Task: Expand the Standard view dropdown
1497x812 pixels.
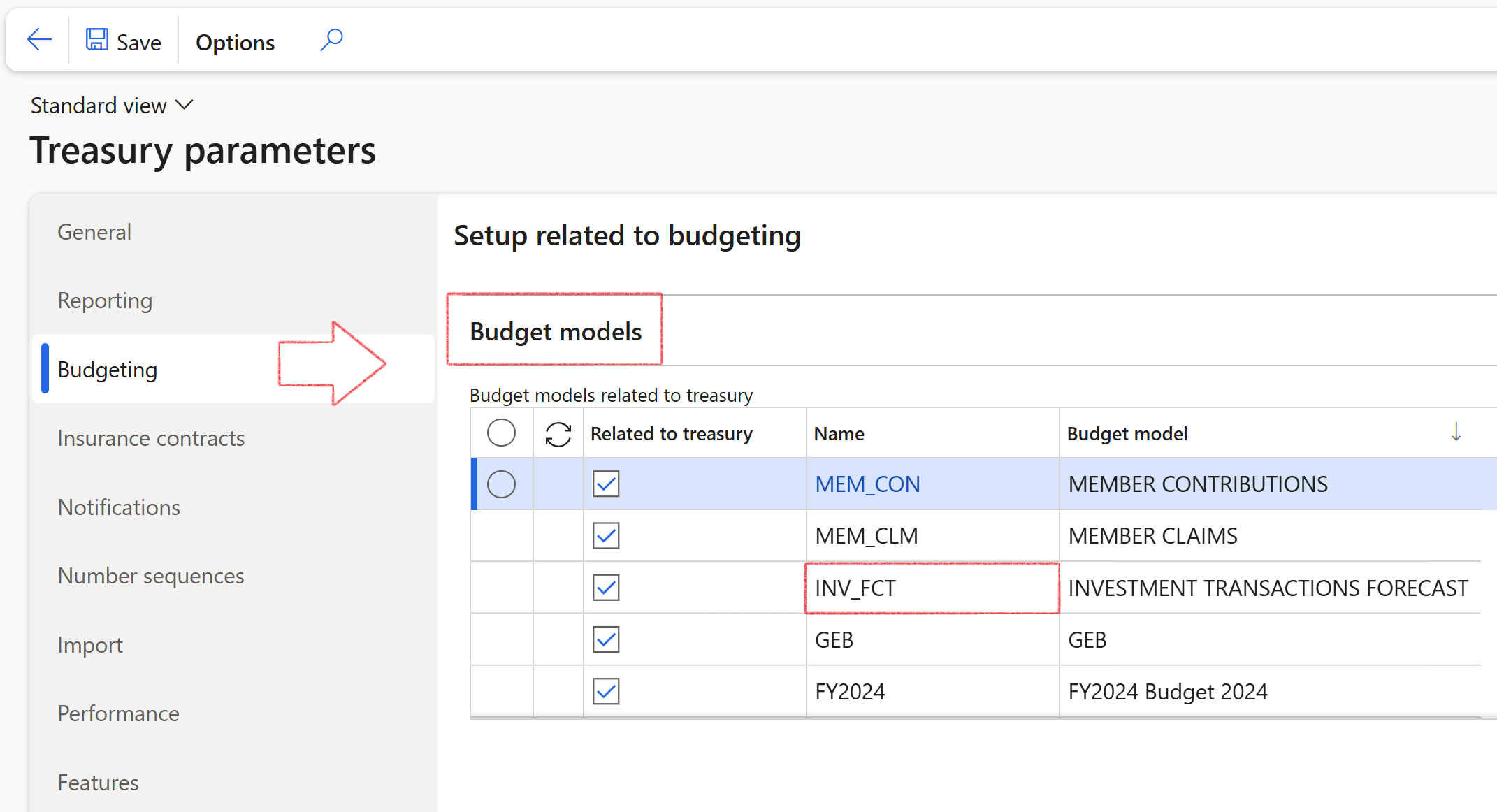Action: pos(111,106)
